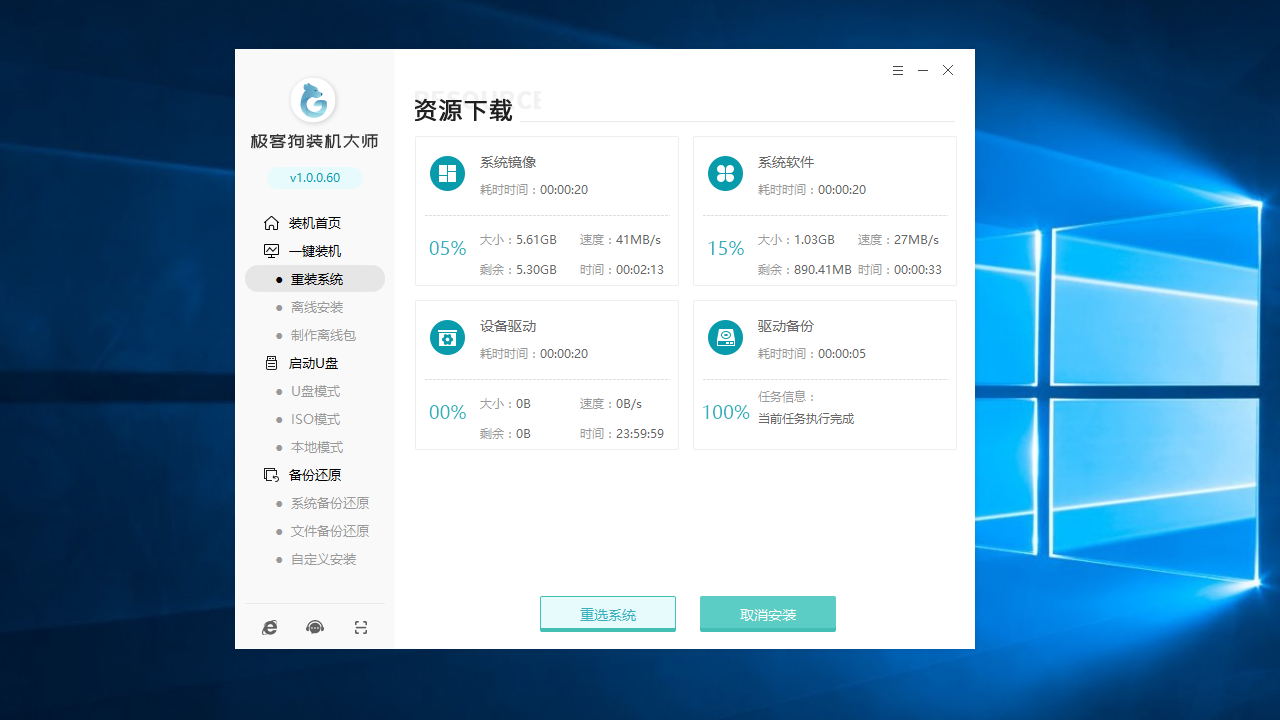Screen dimensions: 1280x720
Task: Open the Internet Explorer browser icon at bottom
Action: [x=269, y=627]
